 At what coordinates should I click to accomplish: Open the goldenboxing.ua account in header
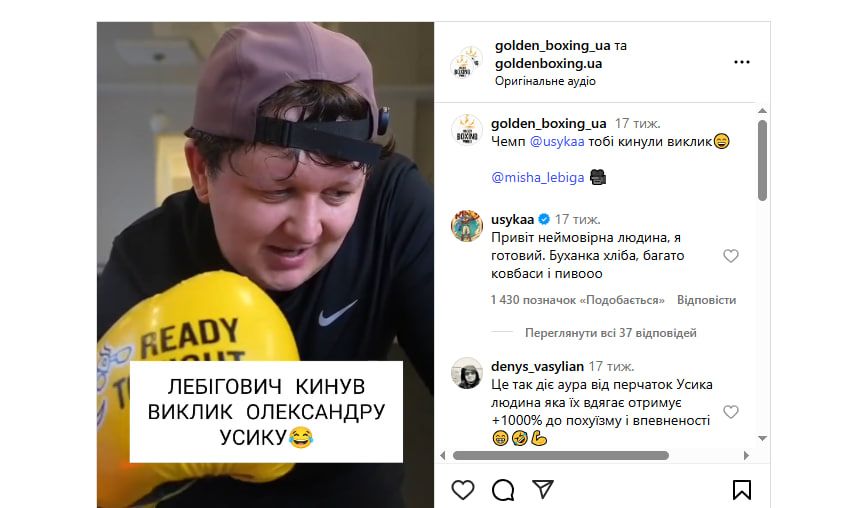pyautogui.click(x=548, y=63)
